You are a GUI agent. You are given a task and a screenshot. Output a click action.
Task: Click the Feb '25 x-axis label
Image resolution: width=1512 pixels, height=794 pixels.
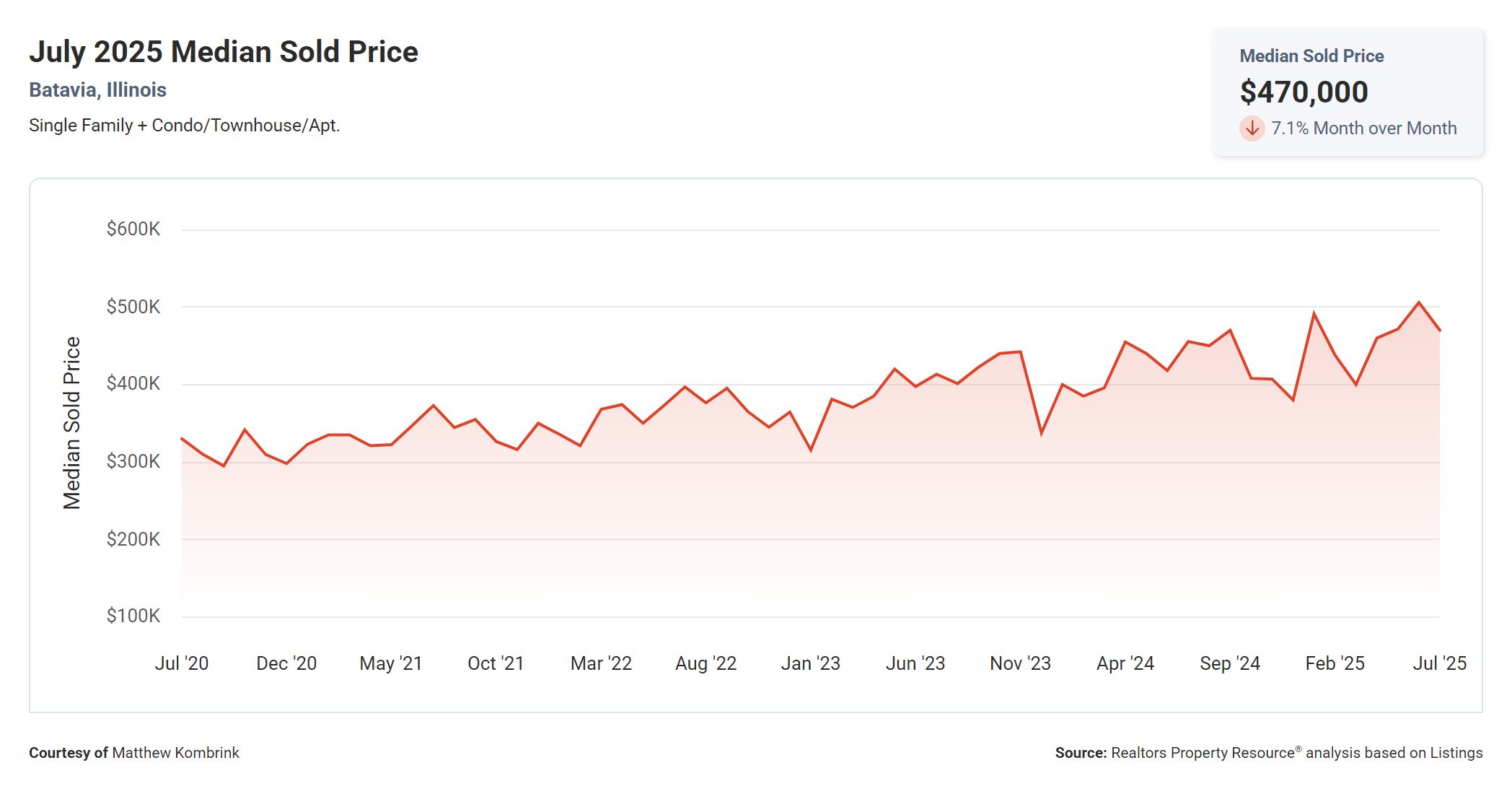click(x=1335, y=663)
